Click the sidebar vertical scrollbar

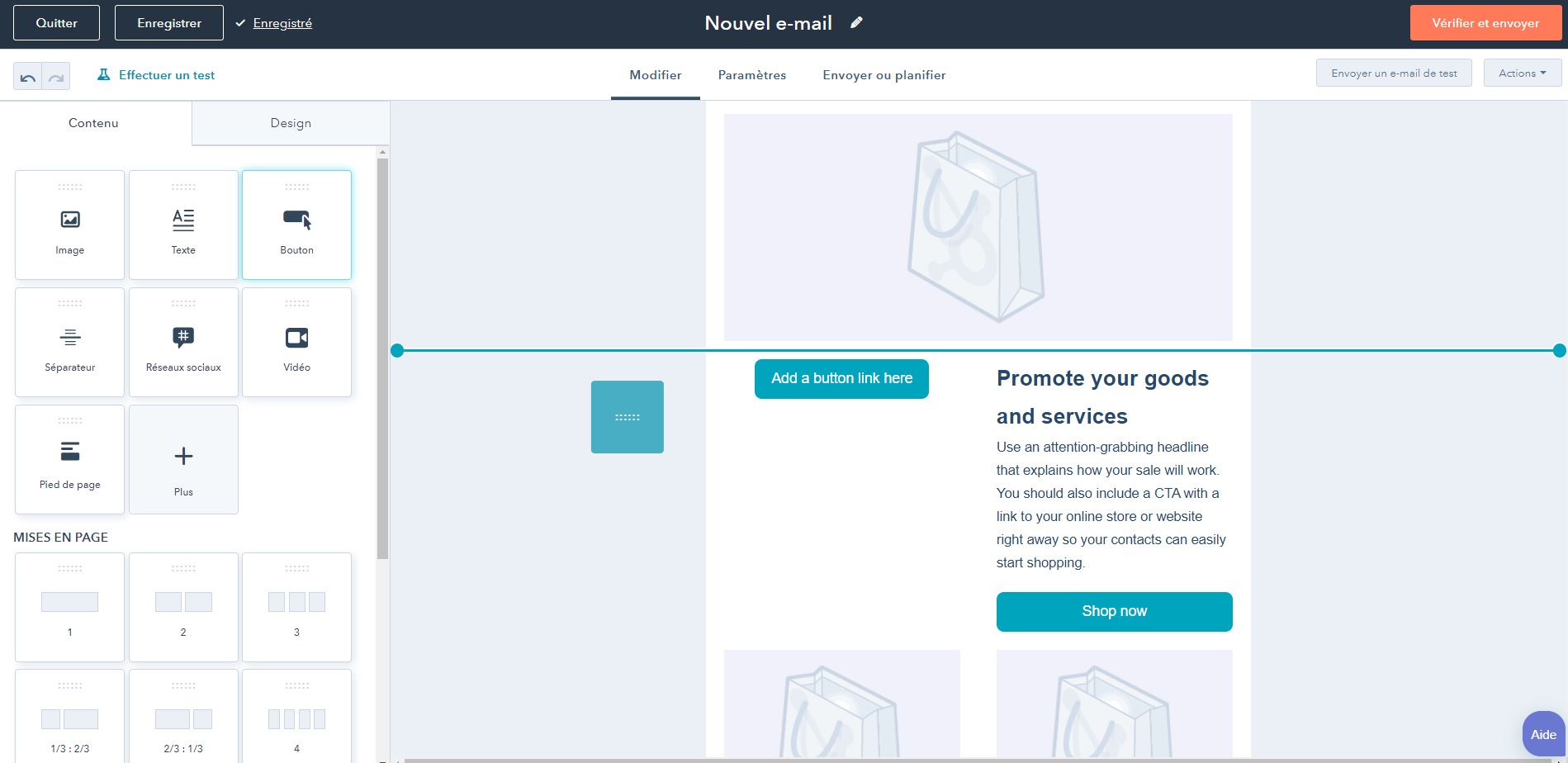point(382,355)
